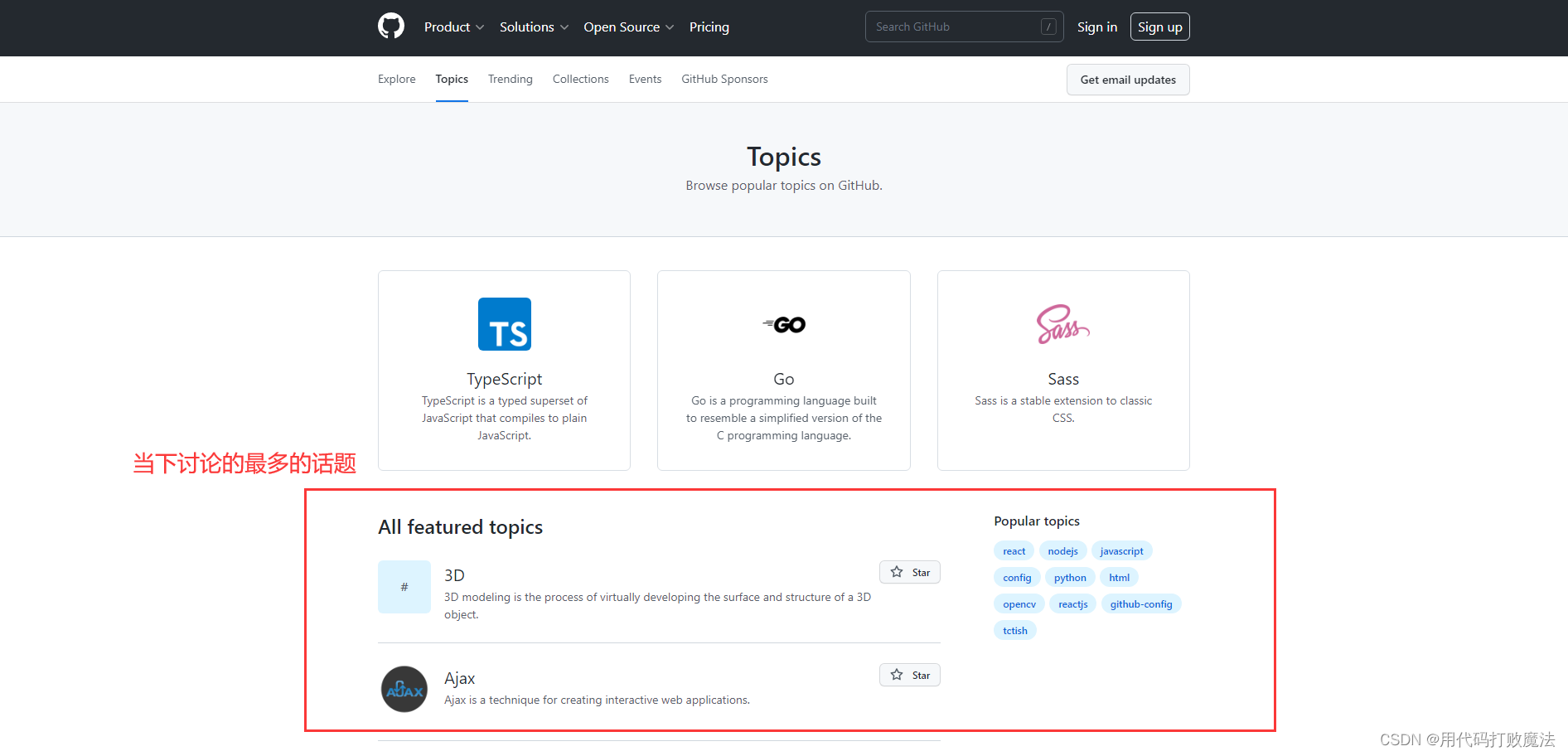Select the html popular topic tag

point(1120,578)
